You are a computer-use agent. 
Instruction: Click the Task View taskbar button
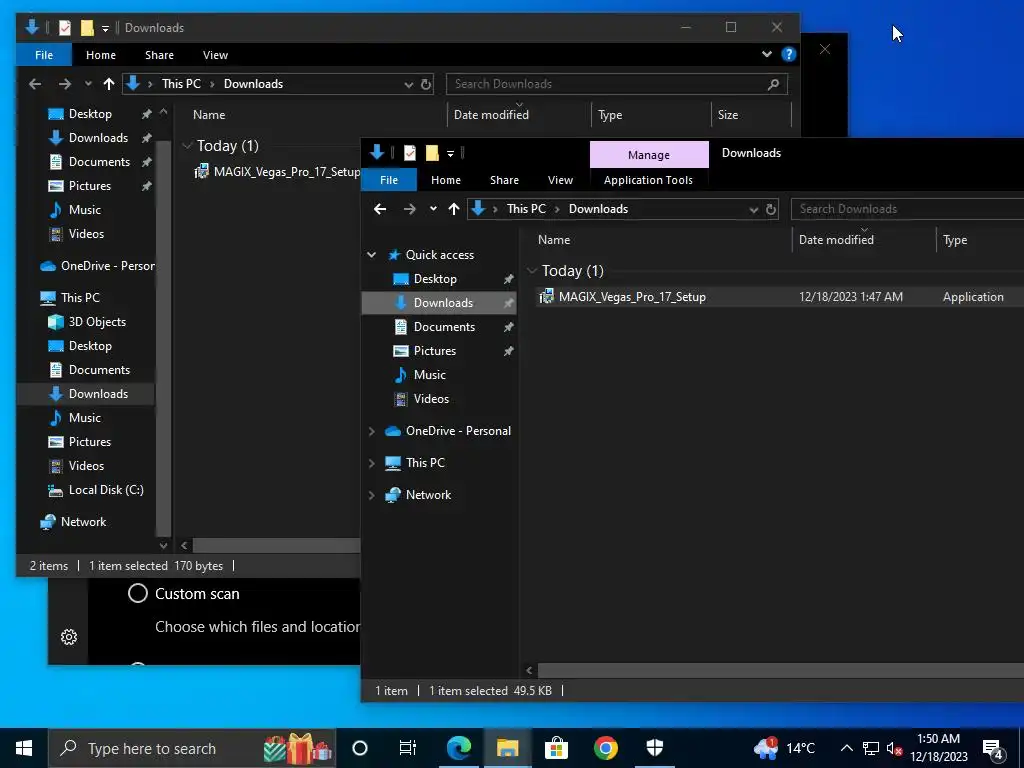pos(408,748)
